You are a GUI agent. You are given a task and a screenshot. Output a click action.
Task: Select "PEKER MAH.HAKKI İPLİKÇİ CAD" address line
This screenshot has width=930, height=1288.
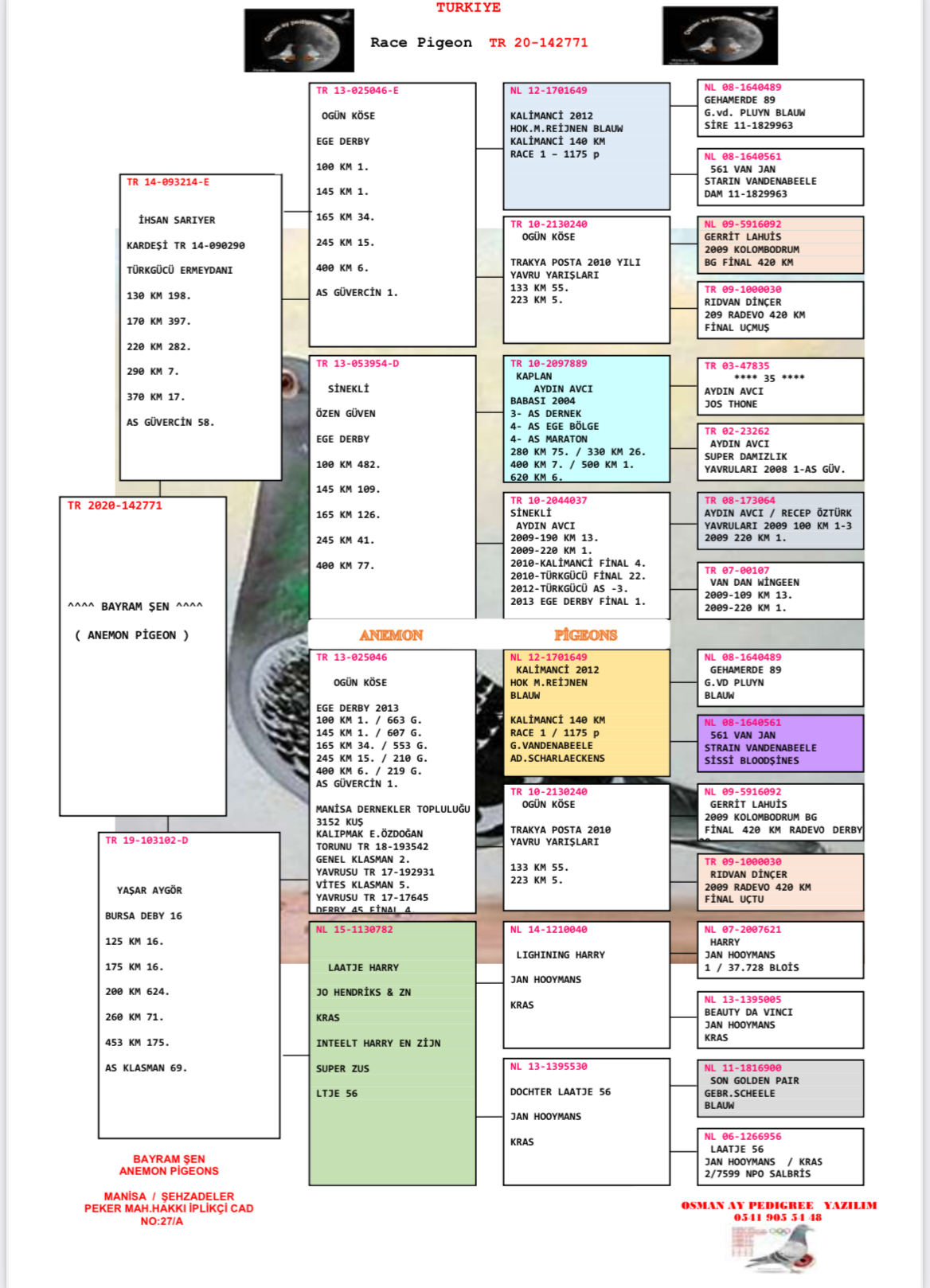pyautogui.click(x=169, y=1208)
